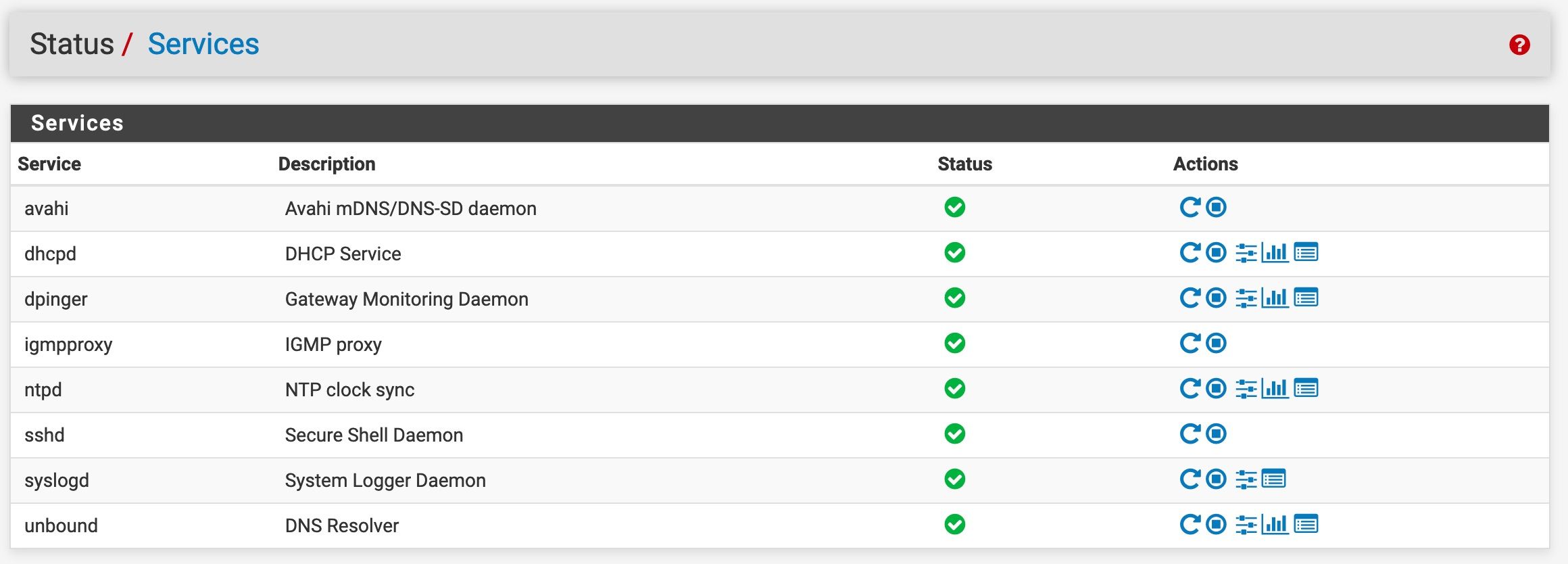Restart the avahi service
This screenshot has width=1568, height=564.
click(1190, 207)
